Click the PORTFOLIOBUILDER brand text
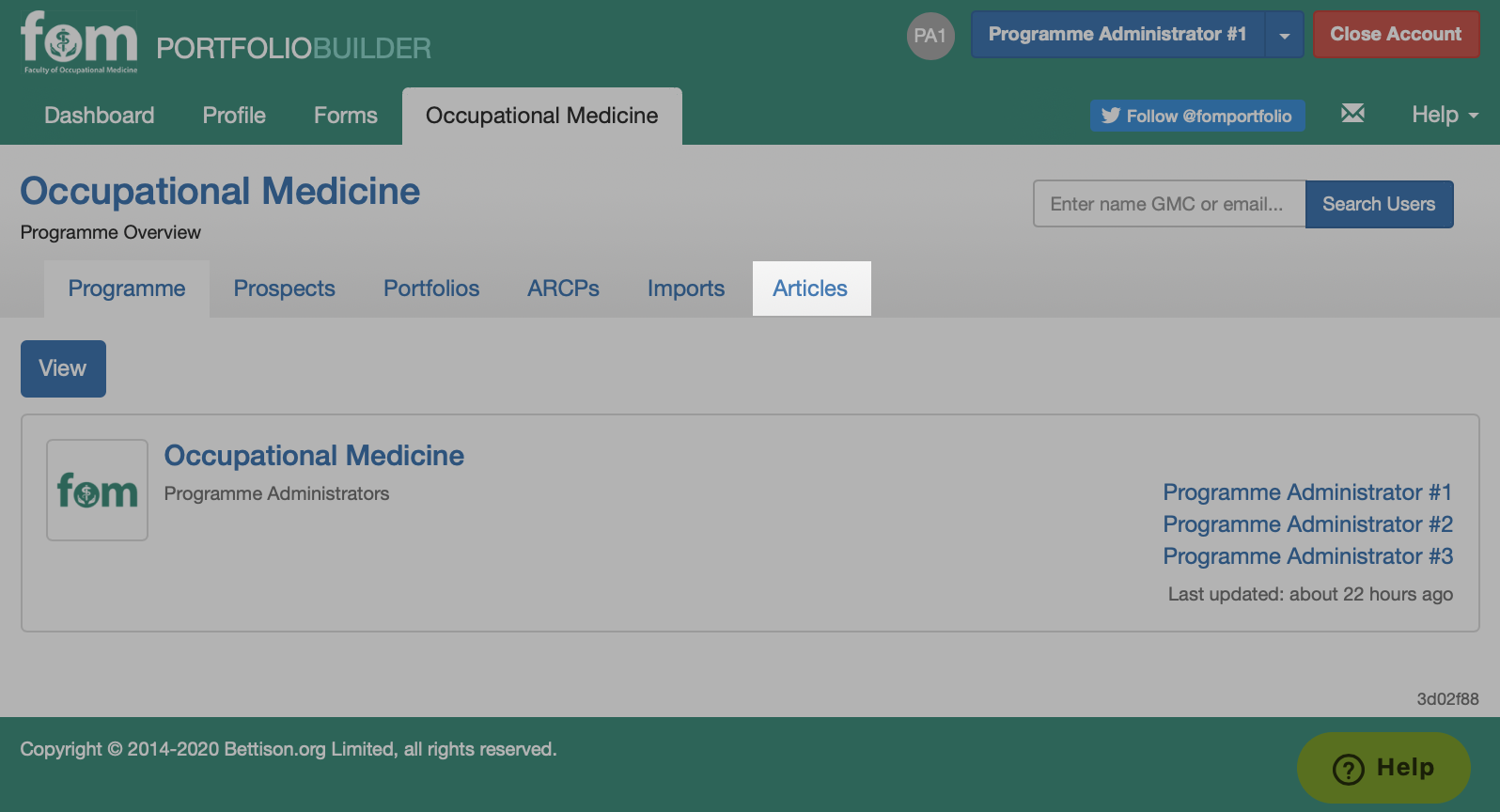The height and width of the screenshot is (812, 1500). [x=293, y=48]
